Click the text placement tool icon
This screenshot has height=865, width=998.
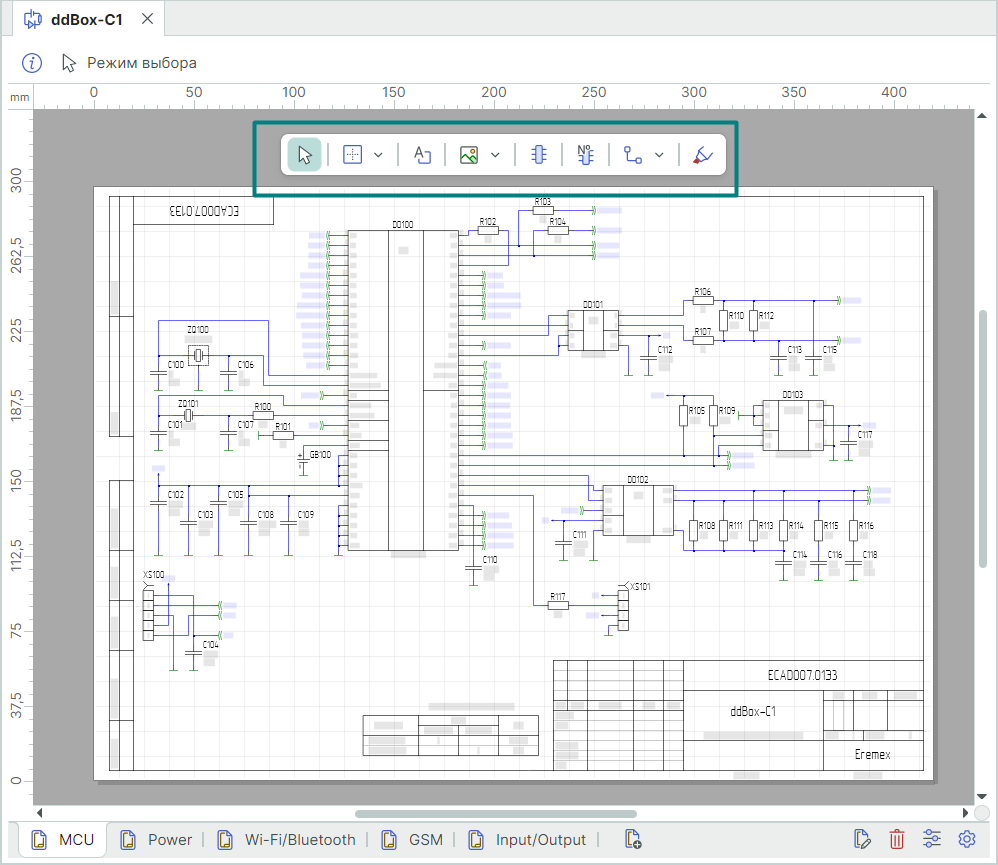tap(422, 155)
